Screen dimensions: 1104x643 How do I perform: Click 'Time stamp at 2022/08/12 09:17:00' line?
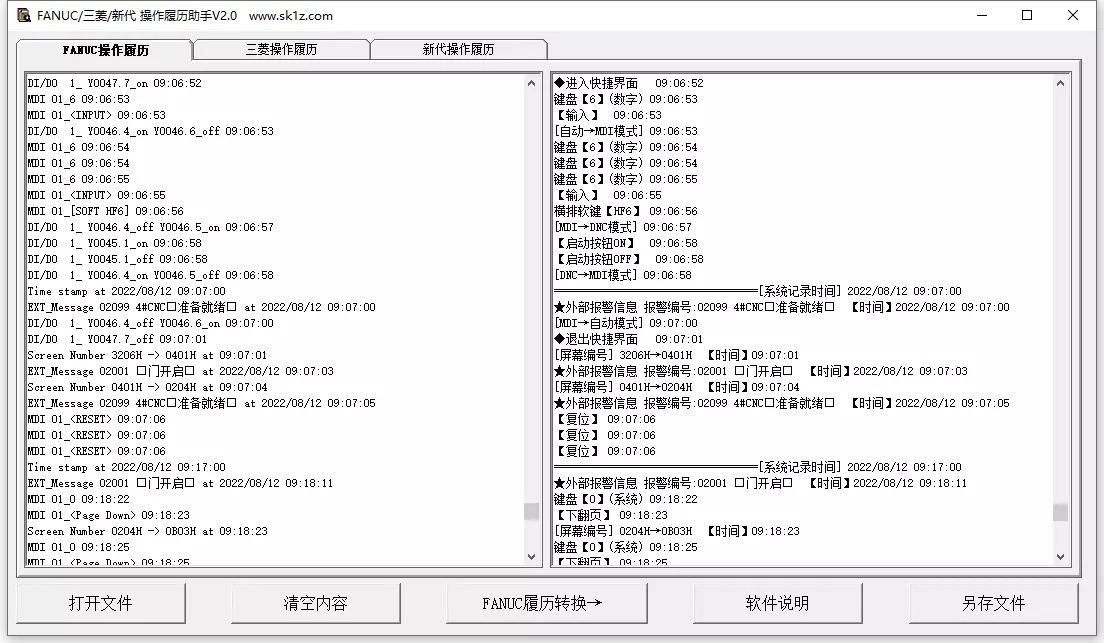(x=127, y=467)
